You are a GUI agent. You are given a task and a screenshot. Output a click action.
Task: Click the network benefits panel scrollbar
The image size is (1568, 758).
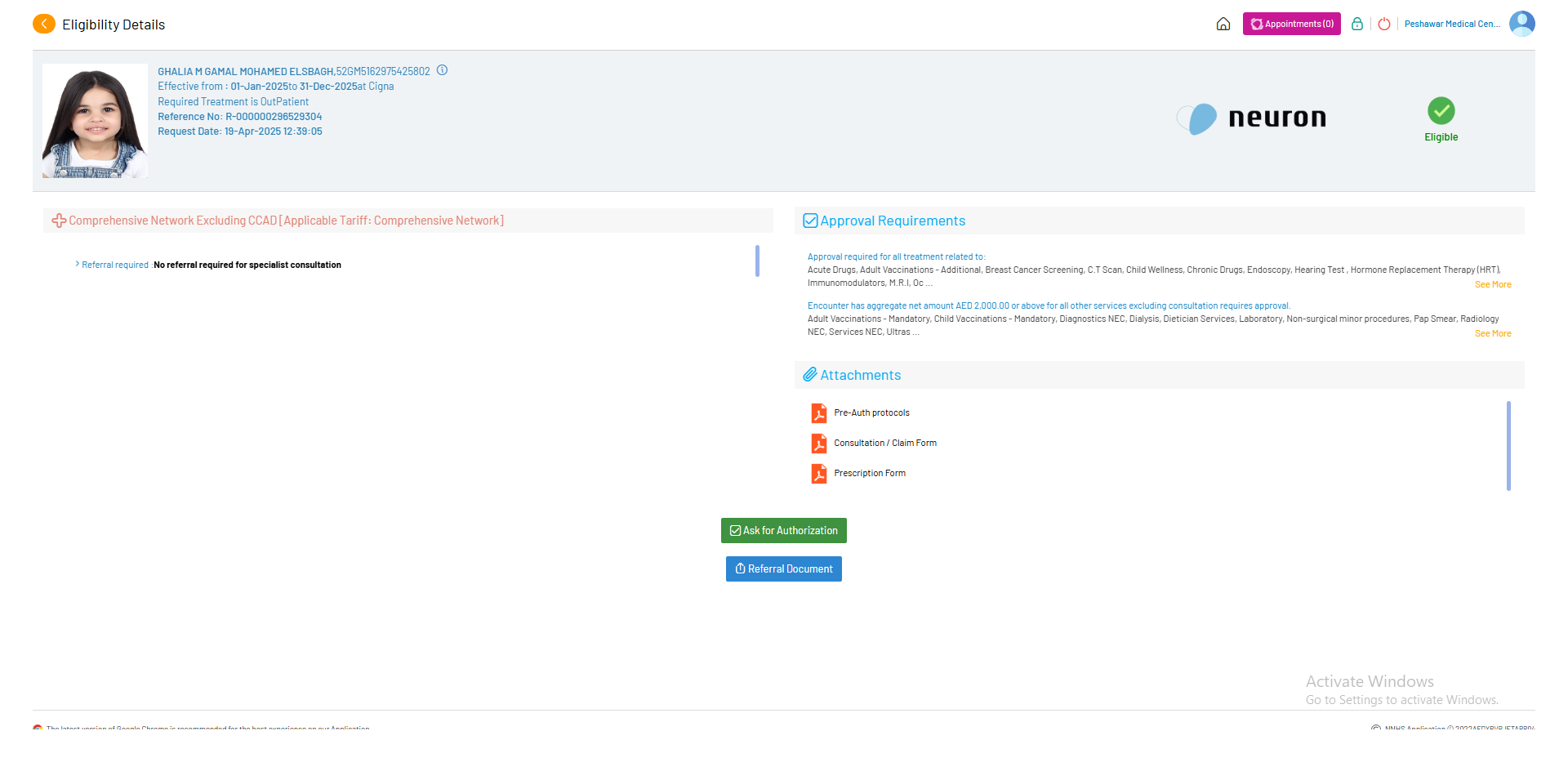(x=757, y=261)
